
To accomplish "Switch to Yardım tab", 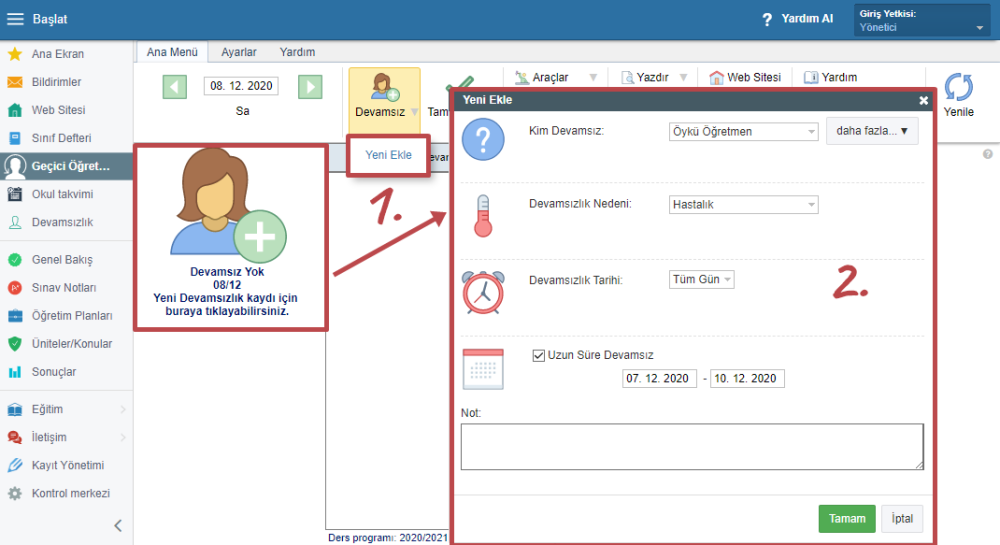I will [297, 52].
